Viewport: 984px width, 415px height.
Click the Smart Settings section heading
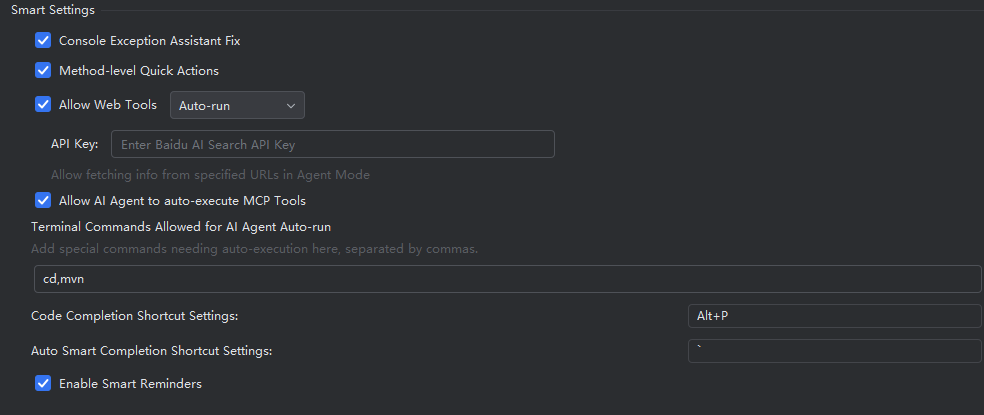coord(52,10)
